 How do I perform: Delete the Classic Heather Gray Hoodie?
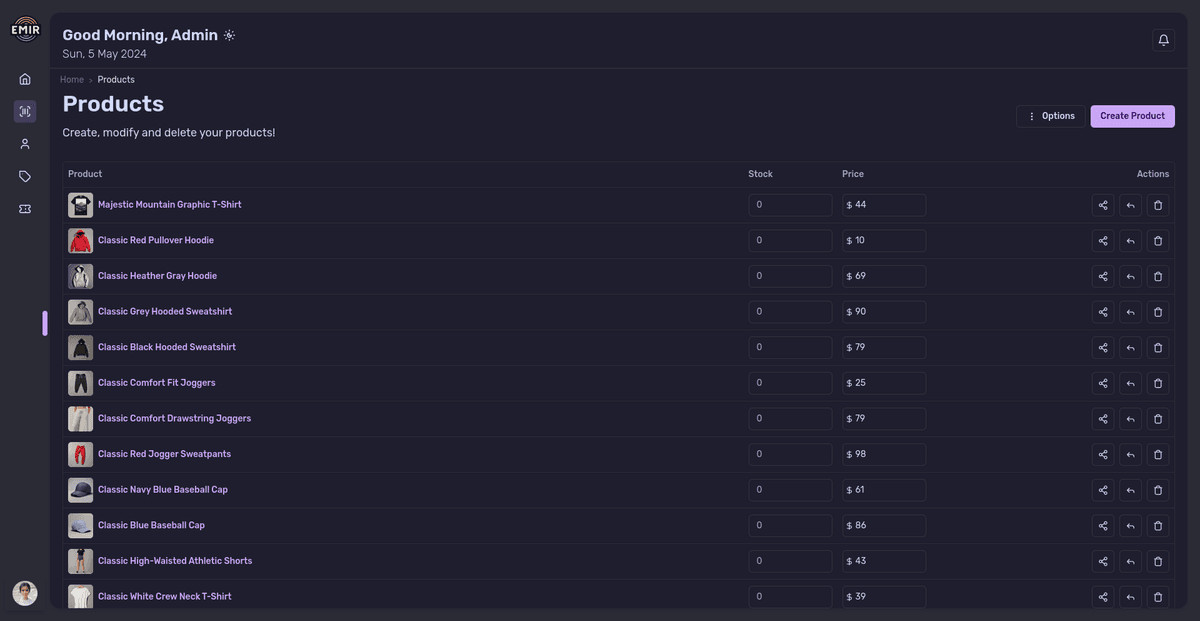pos(1158,276)
